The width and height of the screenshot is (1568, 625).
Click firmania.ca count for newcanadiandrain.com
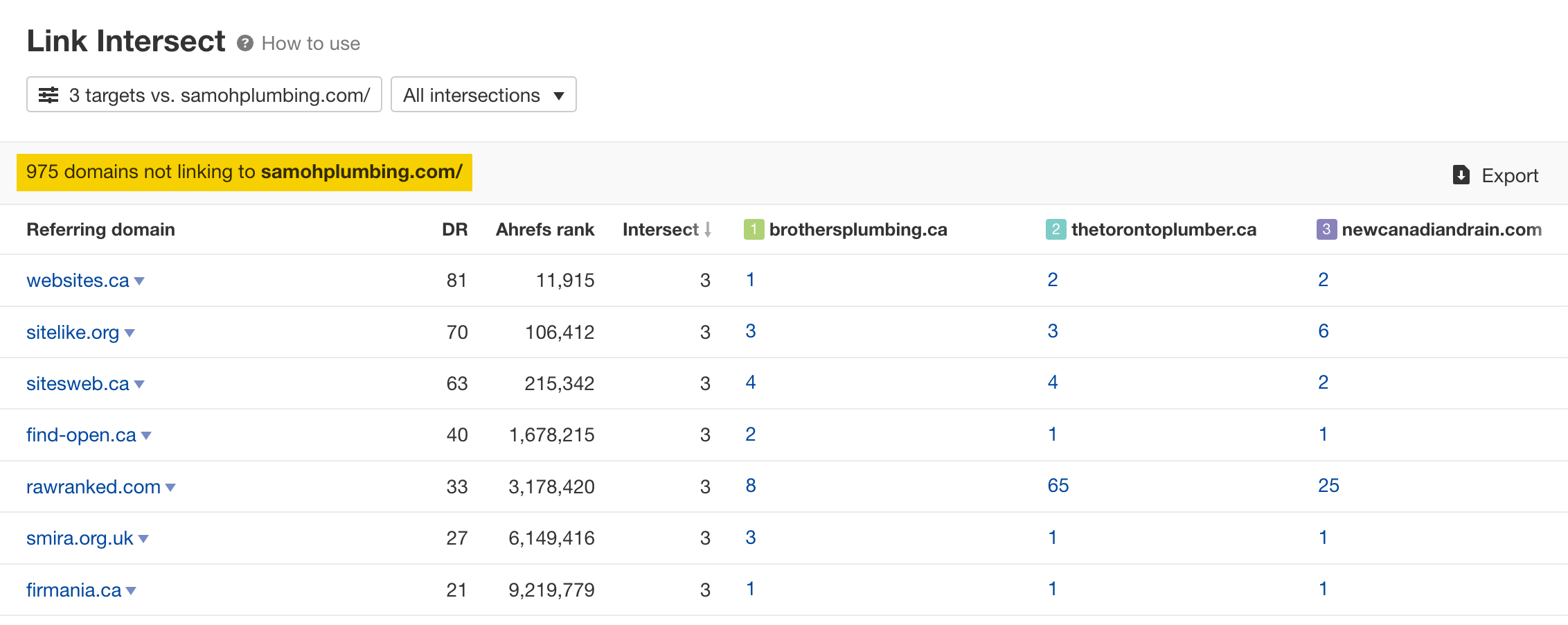click(1323, 589)
